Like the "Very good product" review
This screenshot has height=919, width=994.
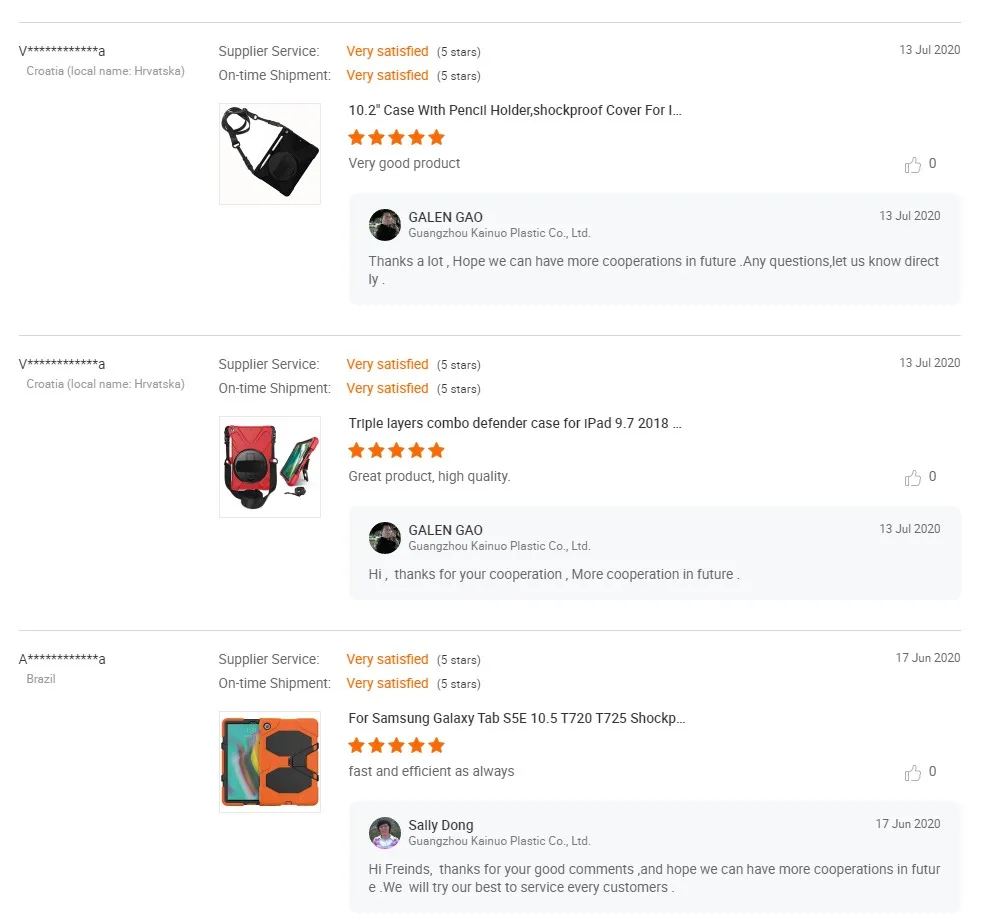pyautogui.click(x=913, y=165)
